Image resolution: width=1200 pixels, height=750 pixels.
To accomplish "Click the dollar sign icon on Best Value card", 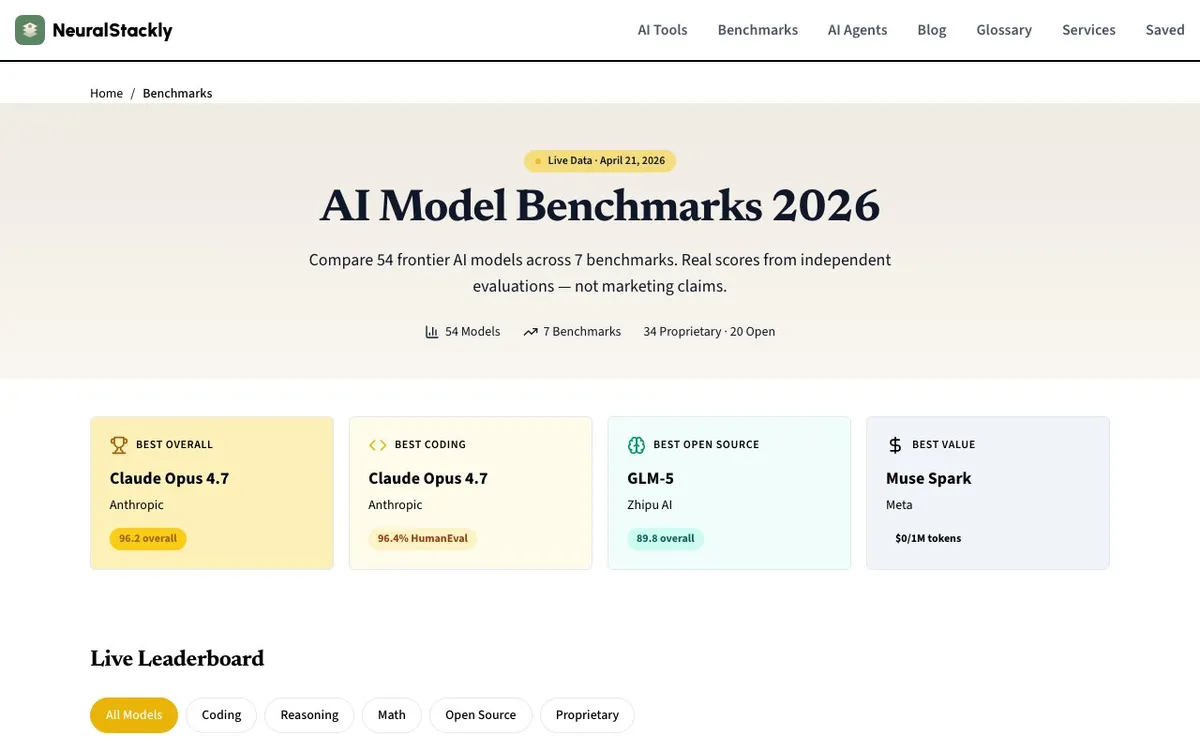I will coord(895,445).
